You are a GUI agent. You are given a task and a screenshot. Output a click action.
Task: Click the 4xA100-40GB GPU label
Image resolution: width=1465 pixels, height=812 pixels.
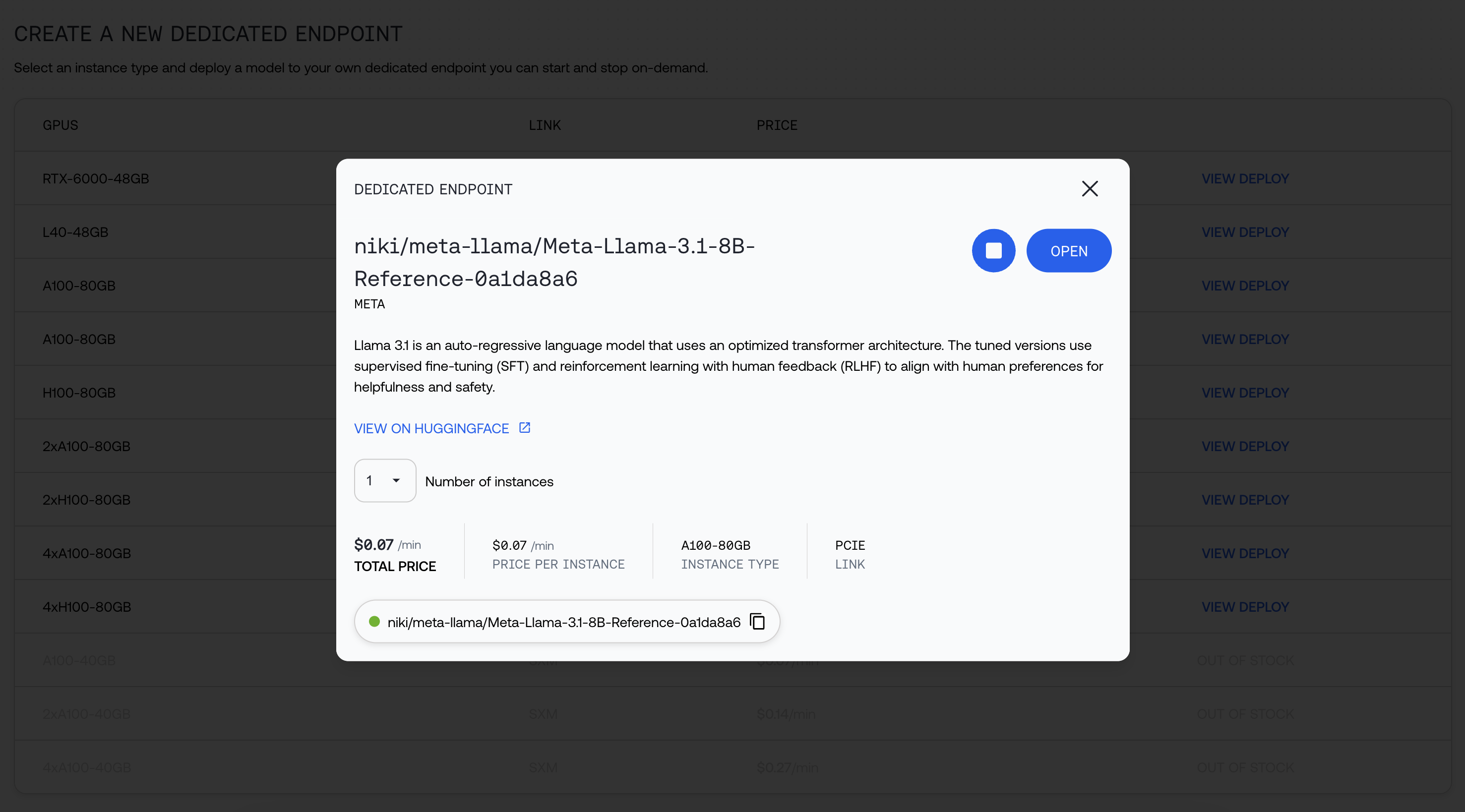coord(86,768)
